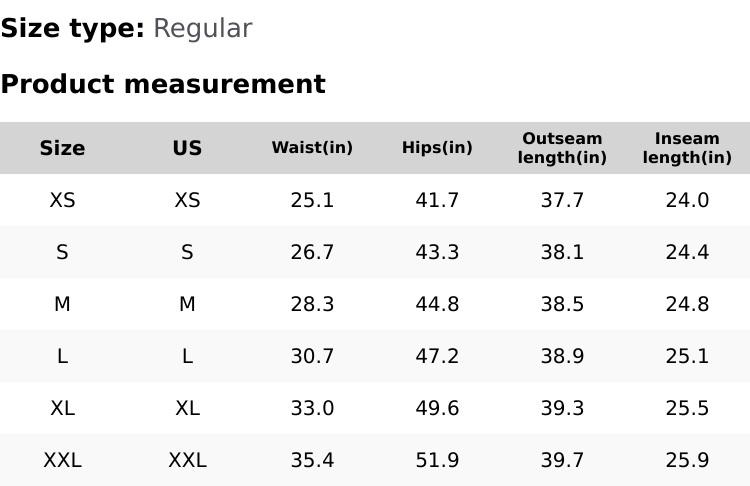The image size is (750, 486).
Task: Click the "Size" column header
Action: pos(62,148)
